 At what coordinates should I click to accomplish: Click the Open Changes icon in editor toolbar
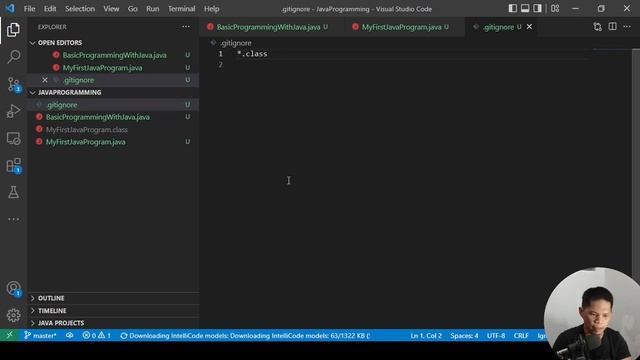(598, 27)
